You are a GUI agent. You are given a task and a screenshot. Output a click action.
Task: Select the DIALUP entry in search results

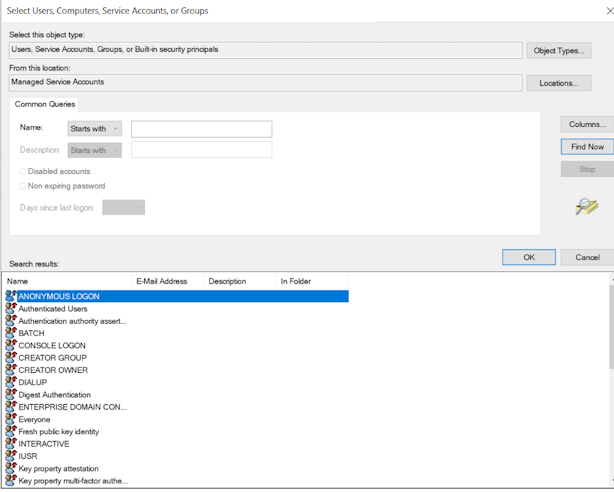[x=33, y=382]
